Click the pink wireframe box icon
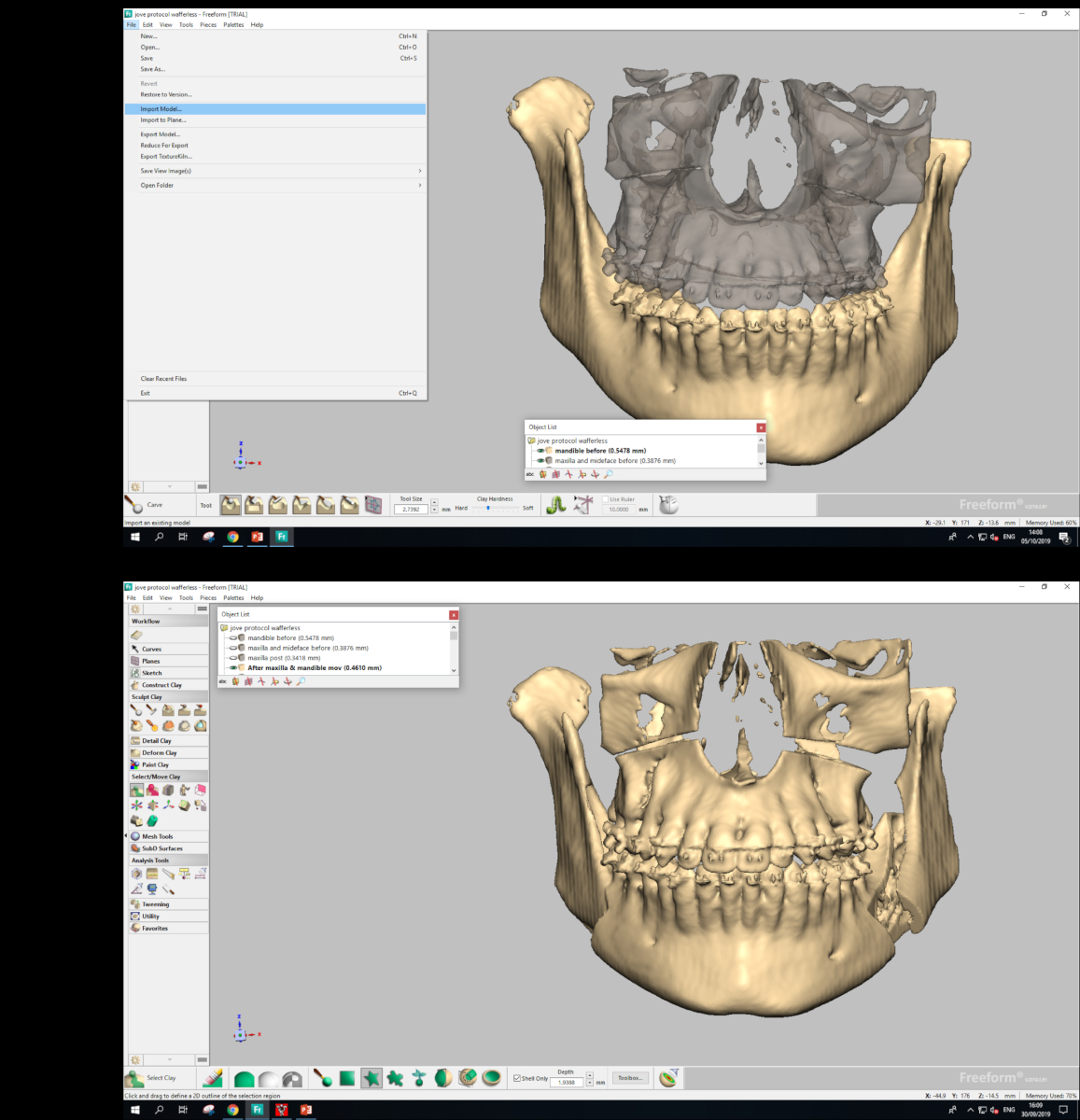This screenshot has width=1080, height=1120. [200, 791]
